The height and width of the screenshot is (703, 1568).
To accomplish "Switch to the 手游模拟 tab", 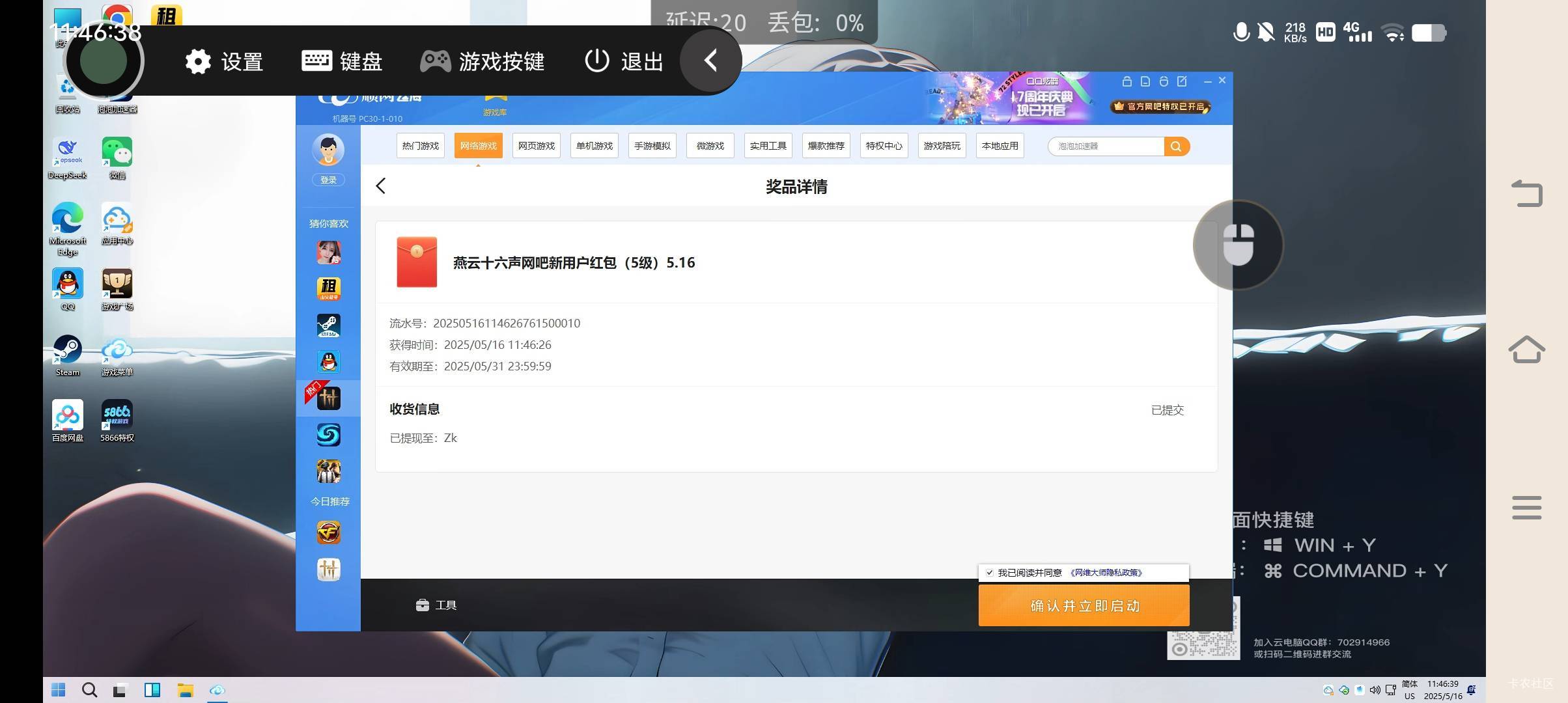I will point(652,146).
